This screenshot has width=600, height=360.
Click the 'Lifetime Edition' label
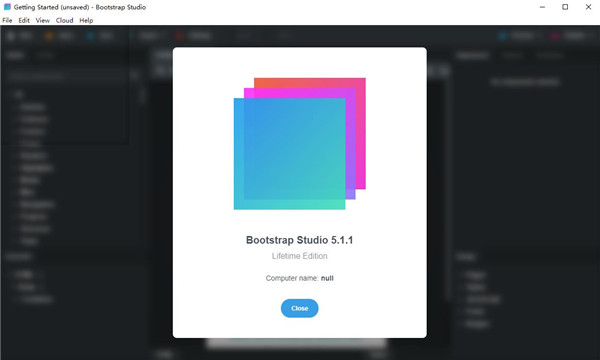pos(300,256)
